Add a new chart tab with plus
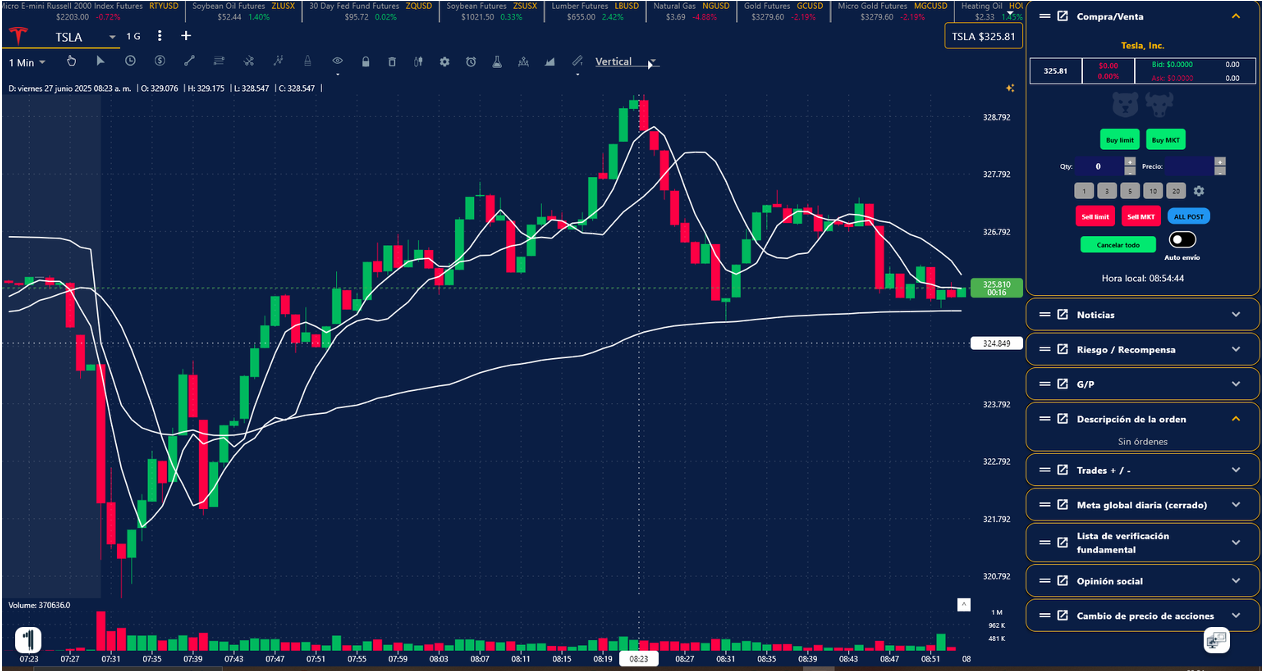Viewport: 1262px width, 672px height. pyautogui.click(x=186, y=36)
